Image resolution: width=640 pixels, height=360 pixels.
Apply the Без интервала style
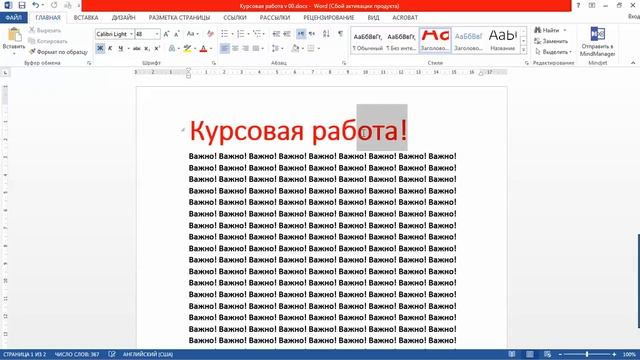click(401, 40)
